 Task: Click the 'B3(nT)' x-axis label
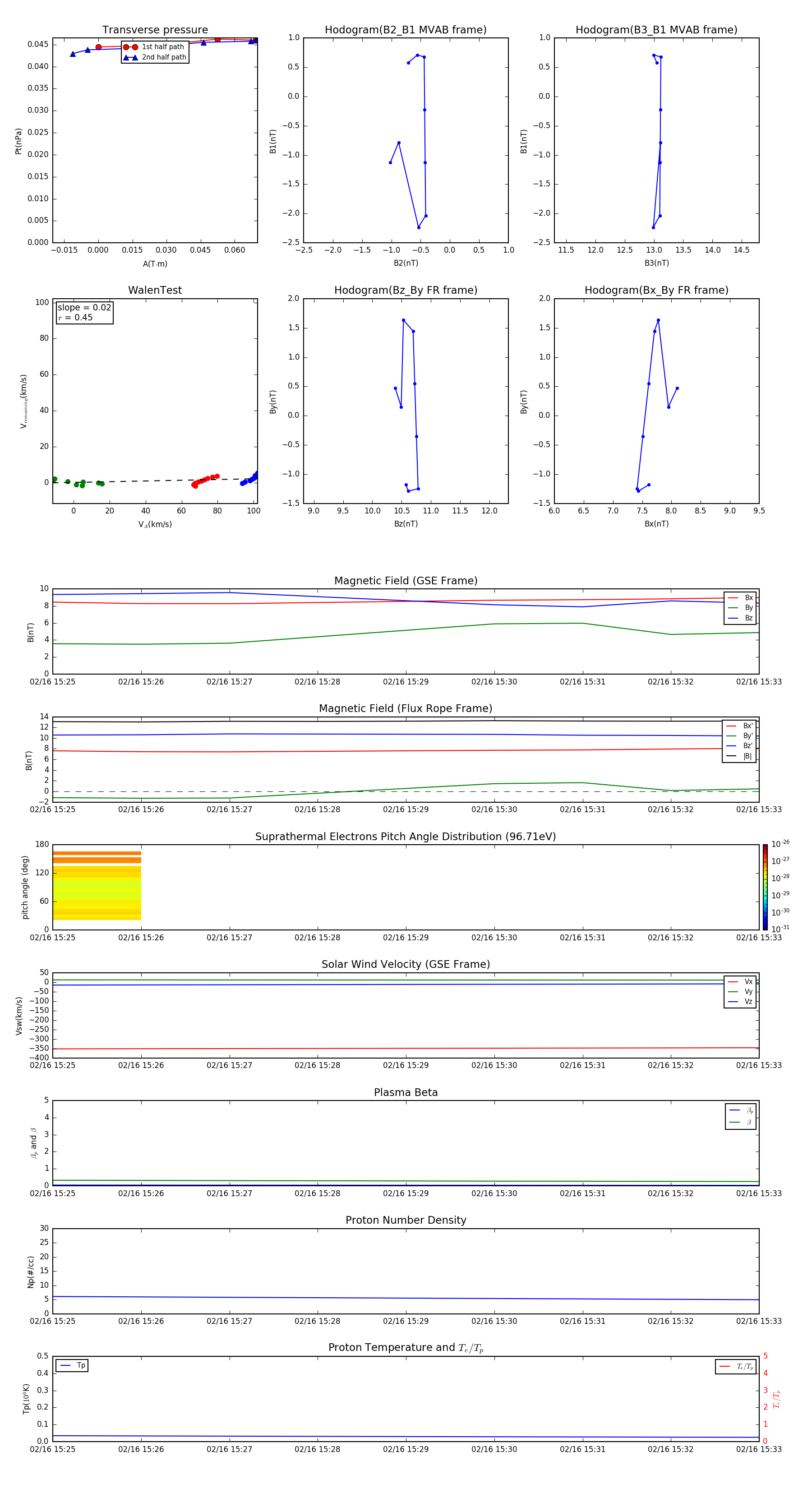pos(656,263)
